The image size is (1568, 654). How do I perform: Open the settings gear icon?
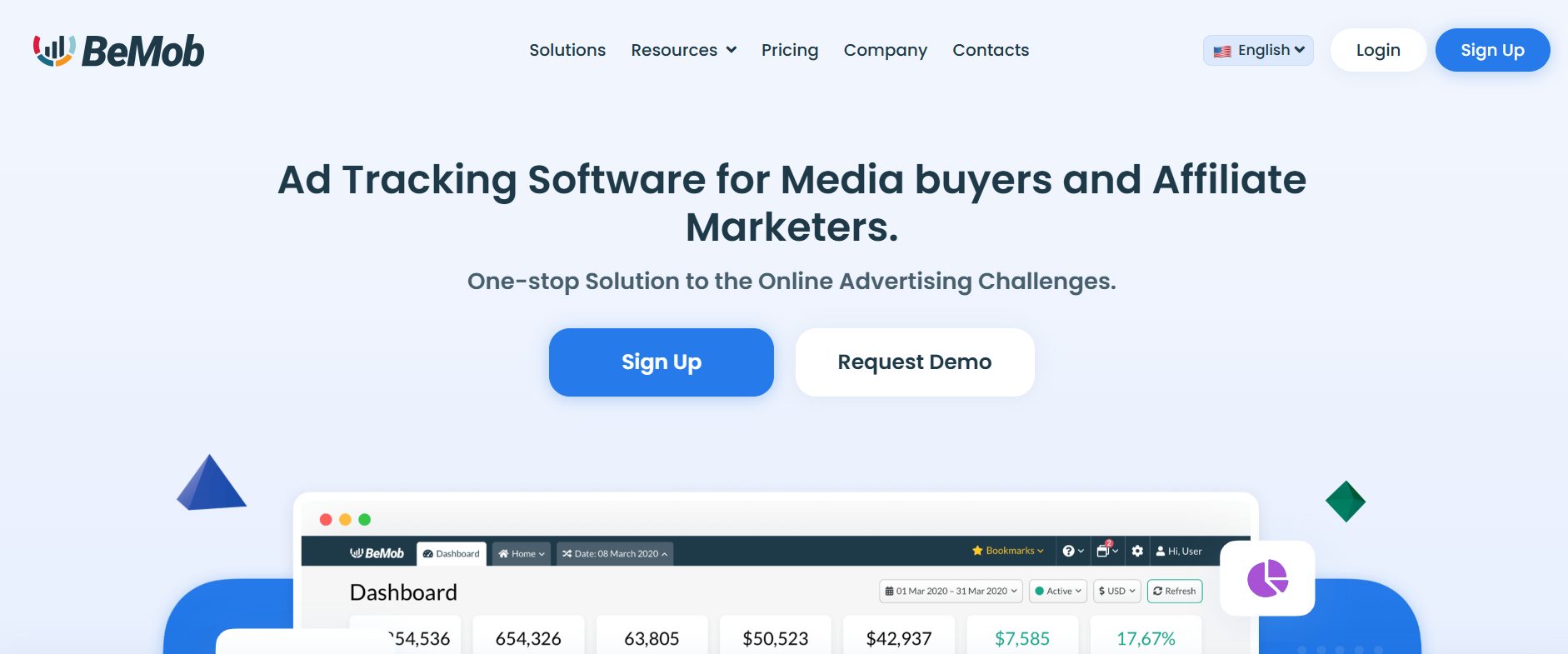(1137, 551)
